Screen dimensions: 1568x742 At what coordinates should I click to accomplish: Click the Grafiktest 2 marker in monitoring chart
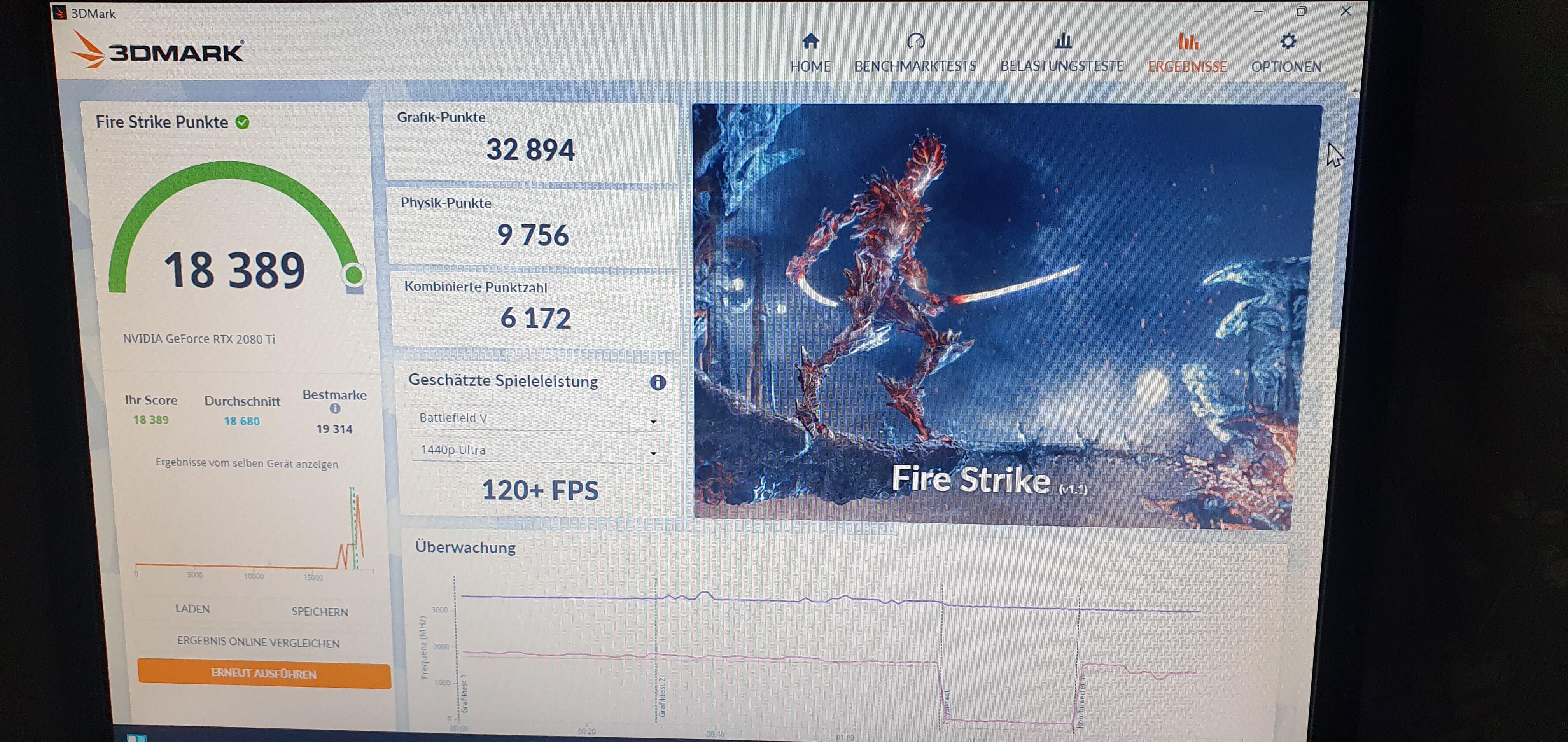[662, 697]
